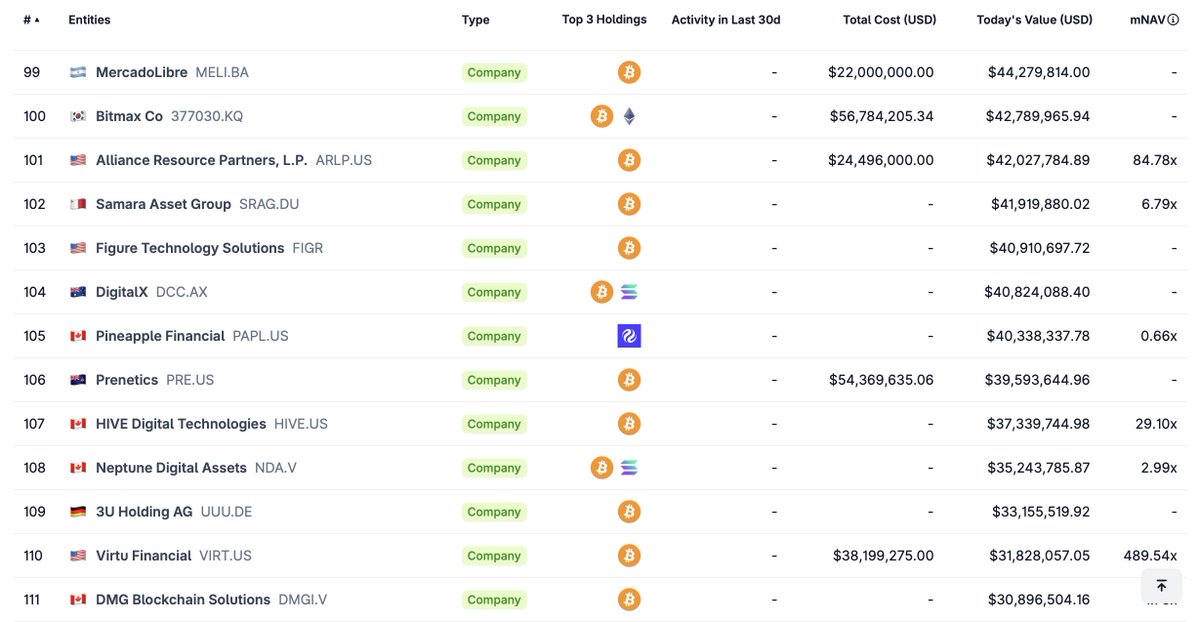Click the Bitcoin icon in Virtu Financial row

click(x=629, y=555)
